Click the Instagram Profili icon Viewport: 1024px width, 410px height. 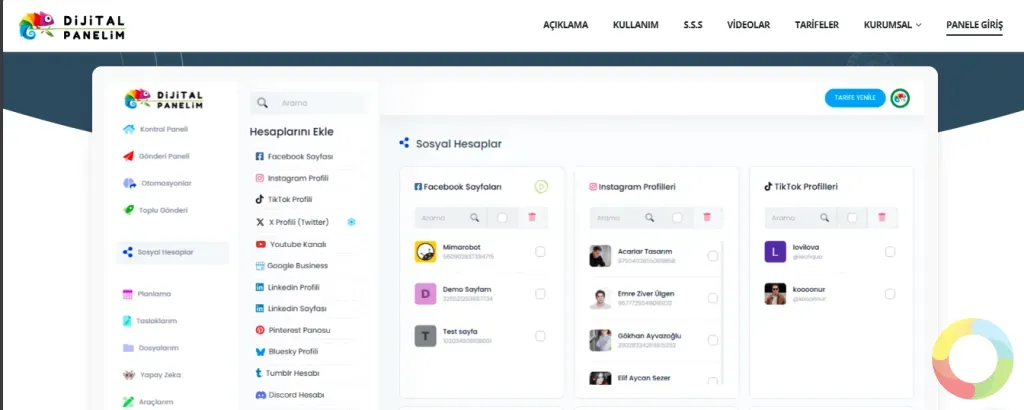(259, 178)
